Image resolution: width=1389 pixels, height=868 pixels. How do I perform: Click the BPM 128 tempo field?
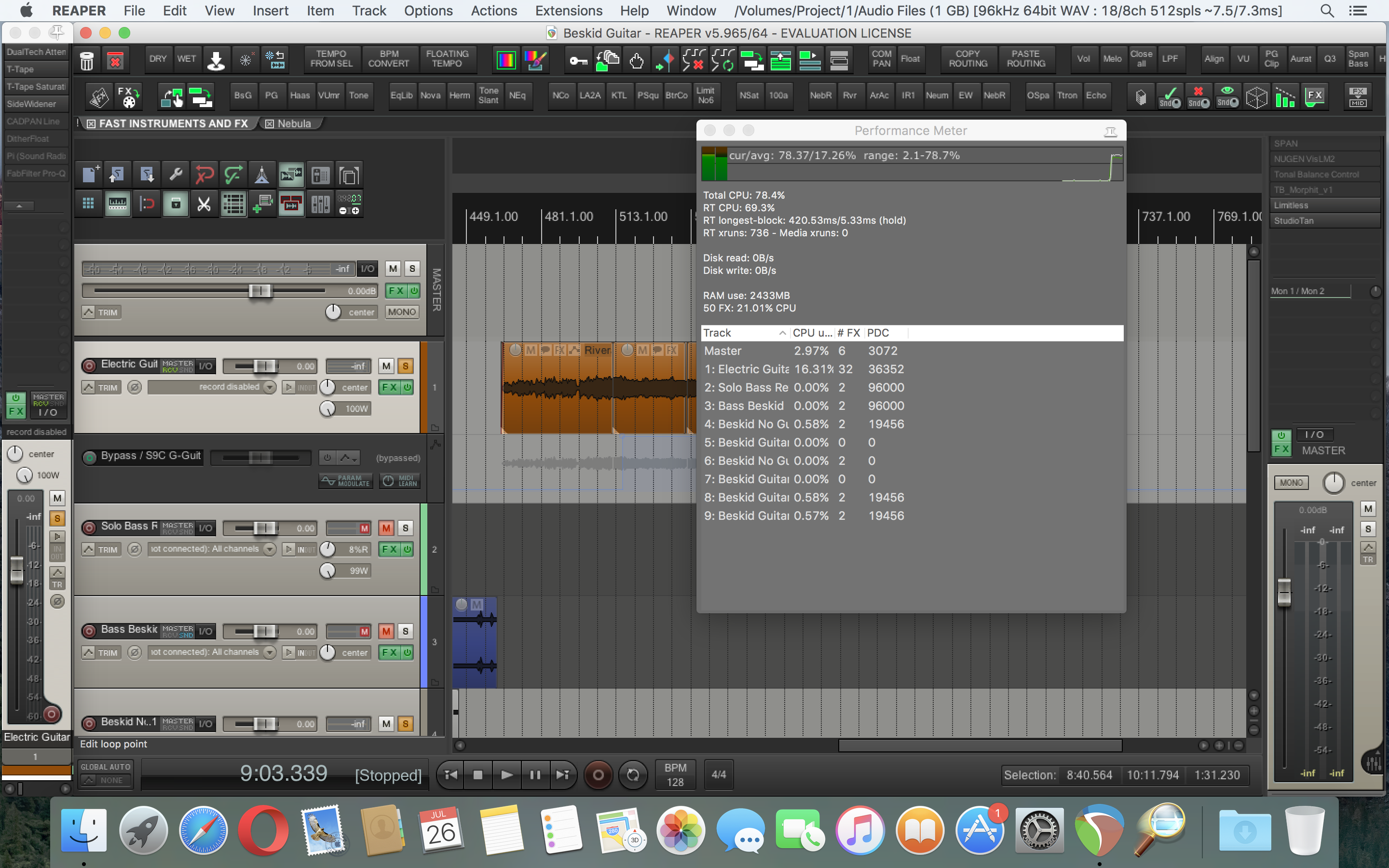click(675, 775)
